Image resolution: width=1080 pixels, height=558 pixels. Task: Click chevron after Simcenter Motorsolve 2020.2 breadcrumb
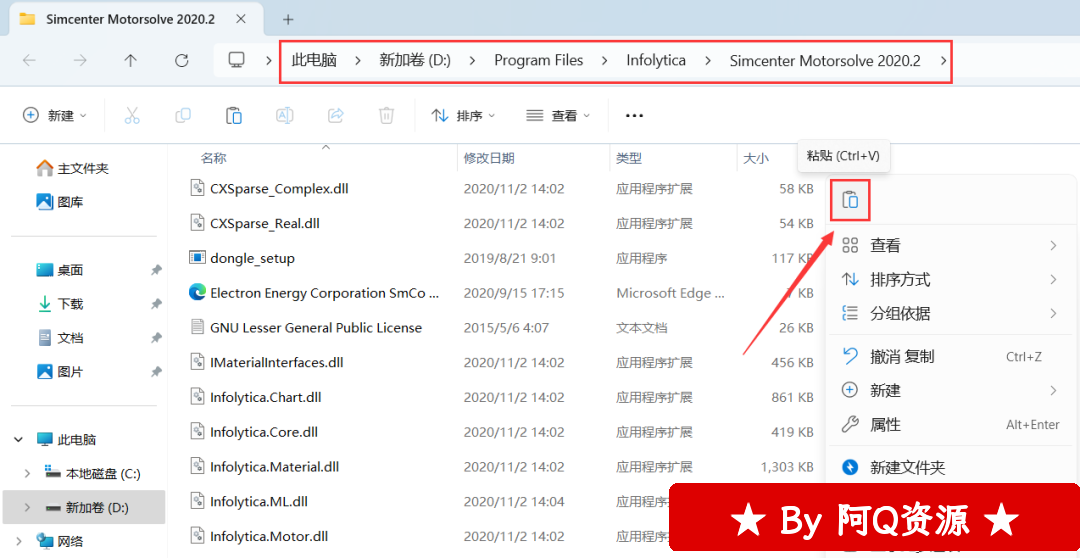(x=943, y=61)
